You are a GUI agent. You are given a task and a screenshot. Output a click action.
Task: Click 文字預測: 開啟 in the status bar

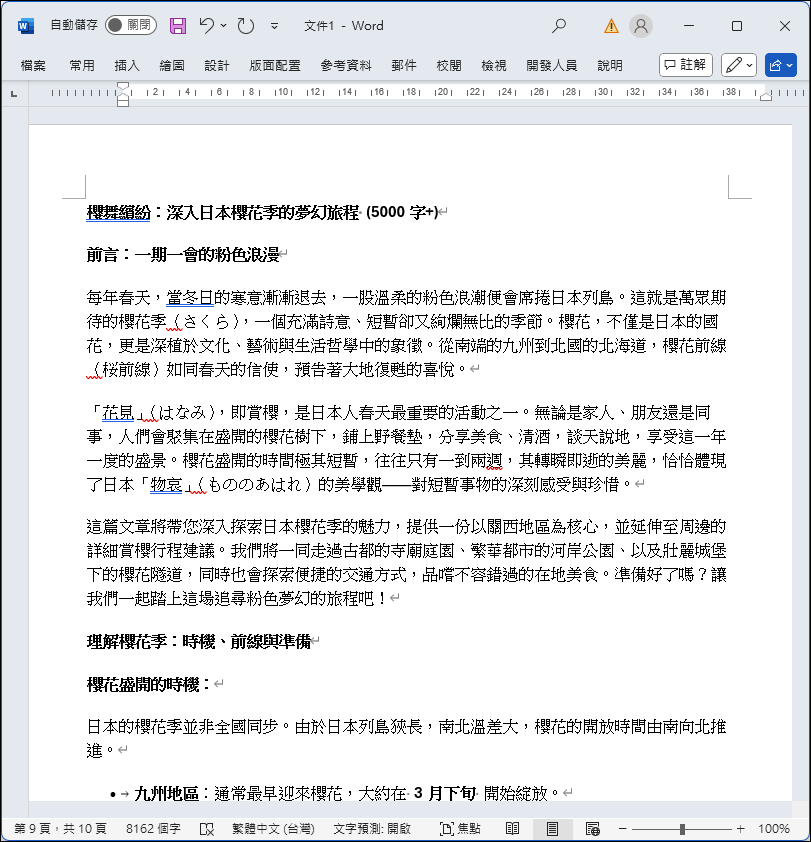pyautogui.click(x=372, y=829)
